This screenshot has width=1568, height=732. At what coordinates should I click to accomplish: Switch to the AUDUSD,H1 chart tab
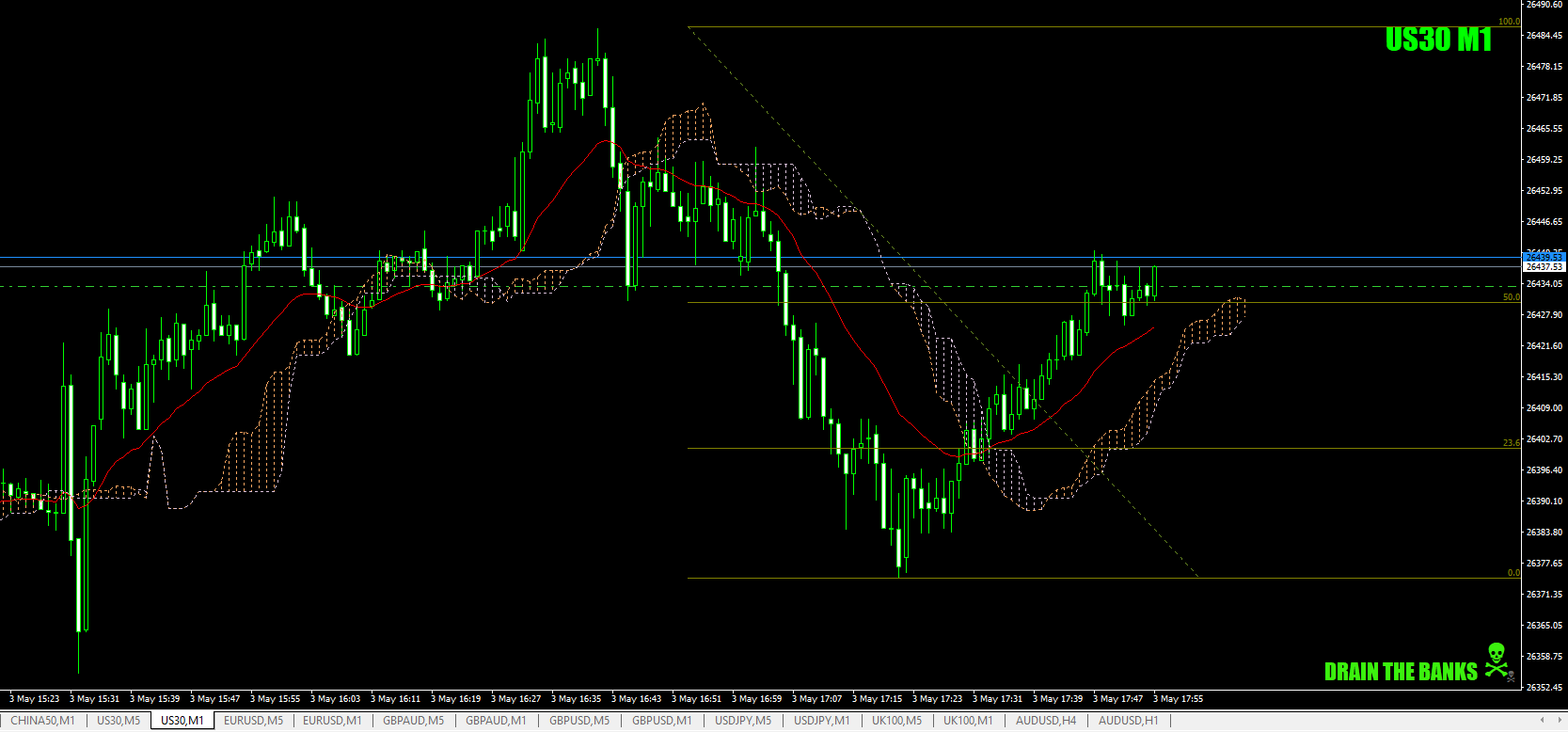click(1128, 721)
